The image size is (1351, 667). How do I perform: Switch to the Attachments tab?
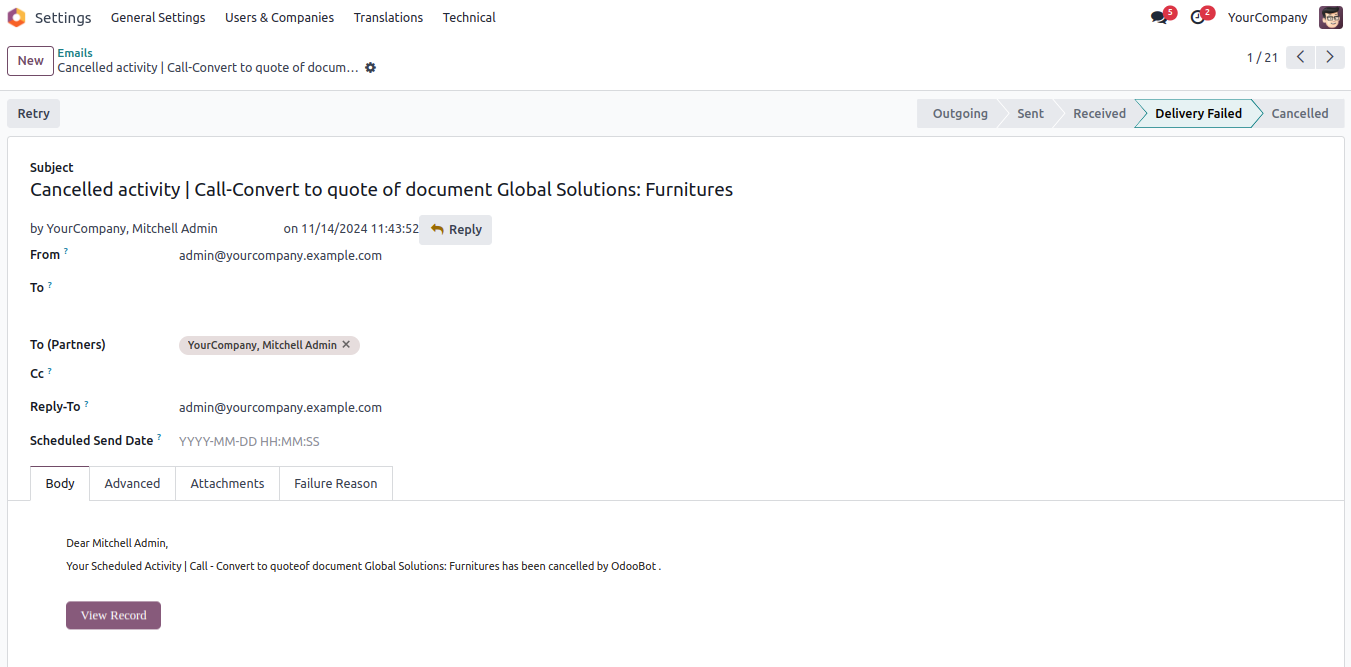click(x=227, y=483)
